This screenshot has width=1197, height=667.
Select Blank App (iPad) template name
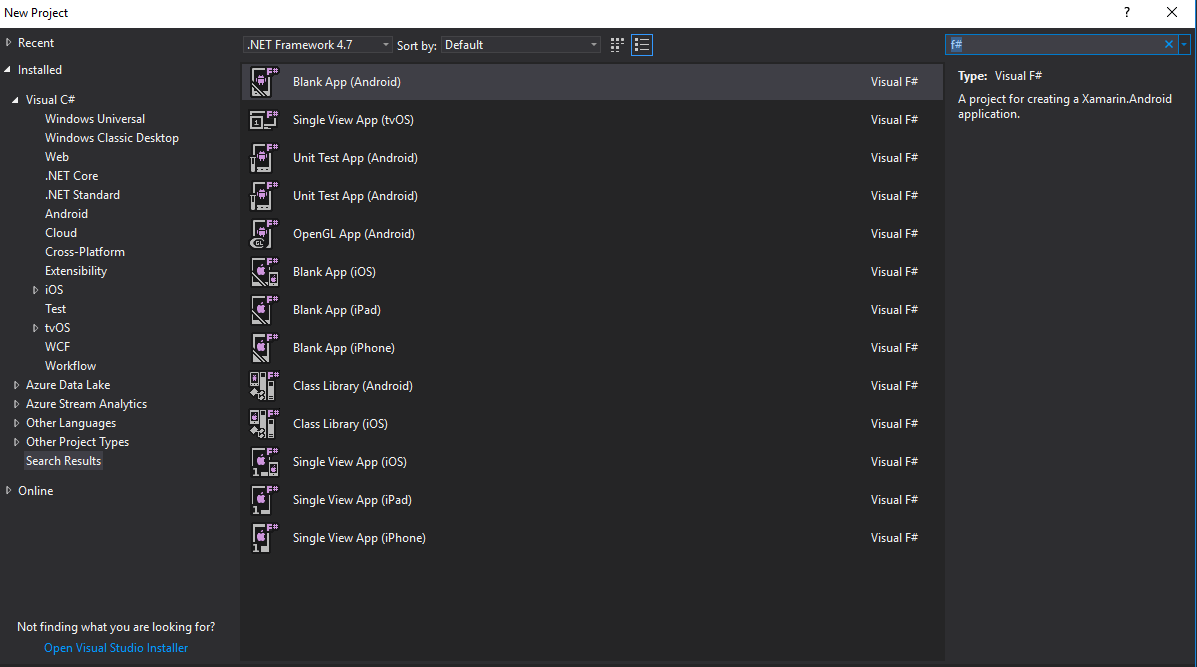(x=337, y=310)
